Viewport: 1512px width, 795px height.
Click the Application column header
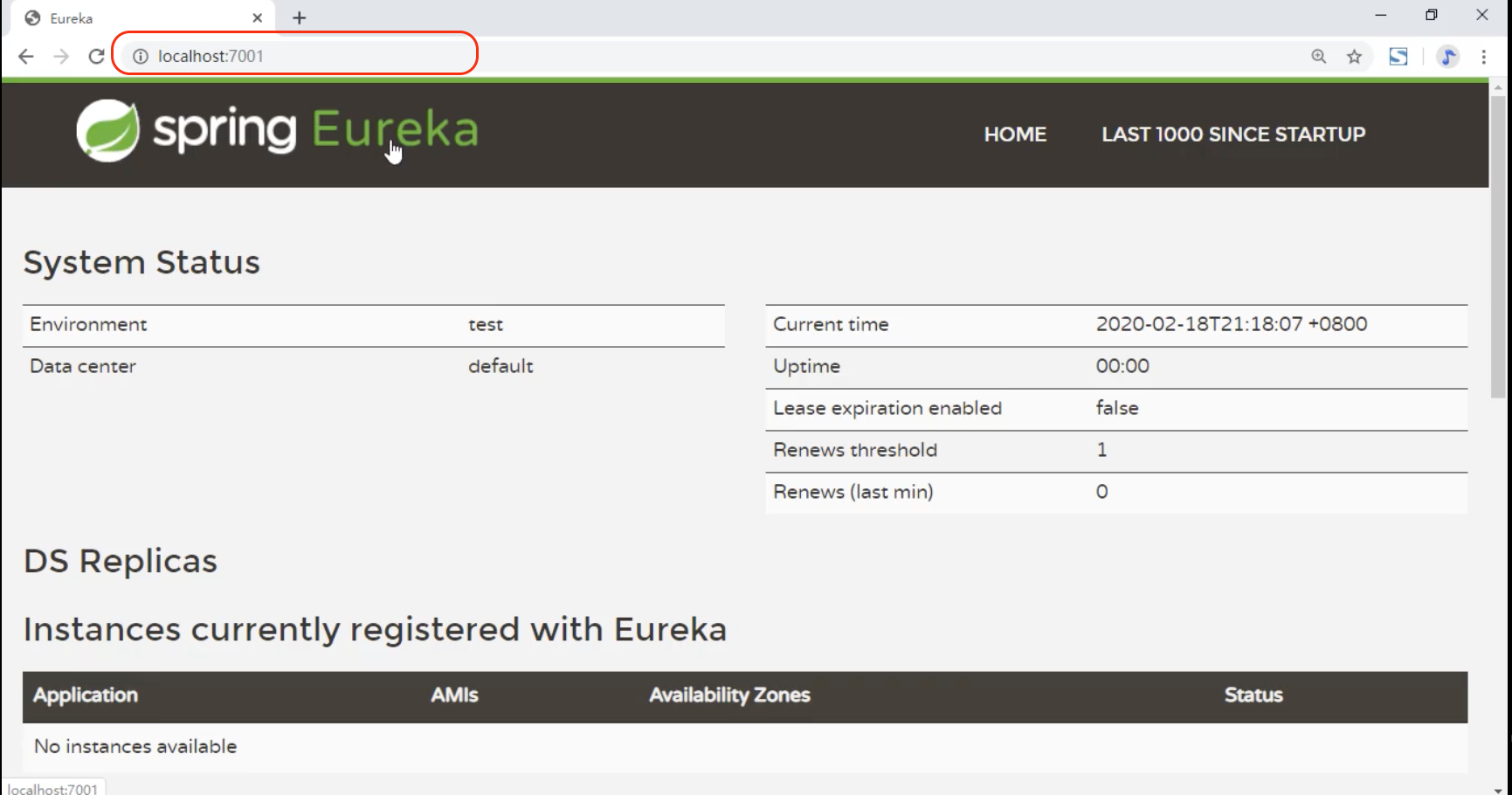click(x=85, y=695)
